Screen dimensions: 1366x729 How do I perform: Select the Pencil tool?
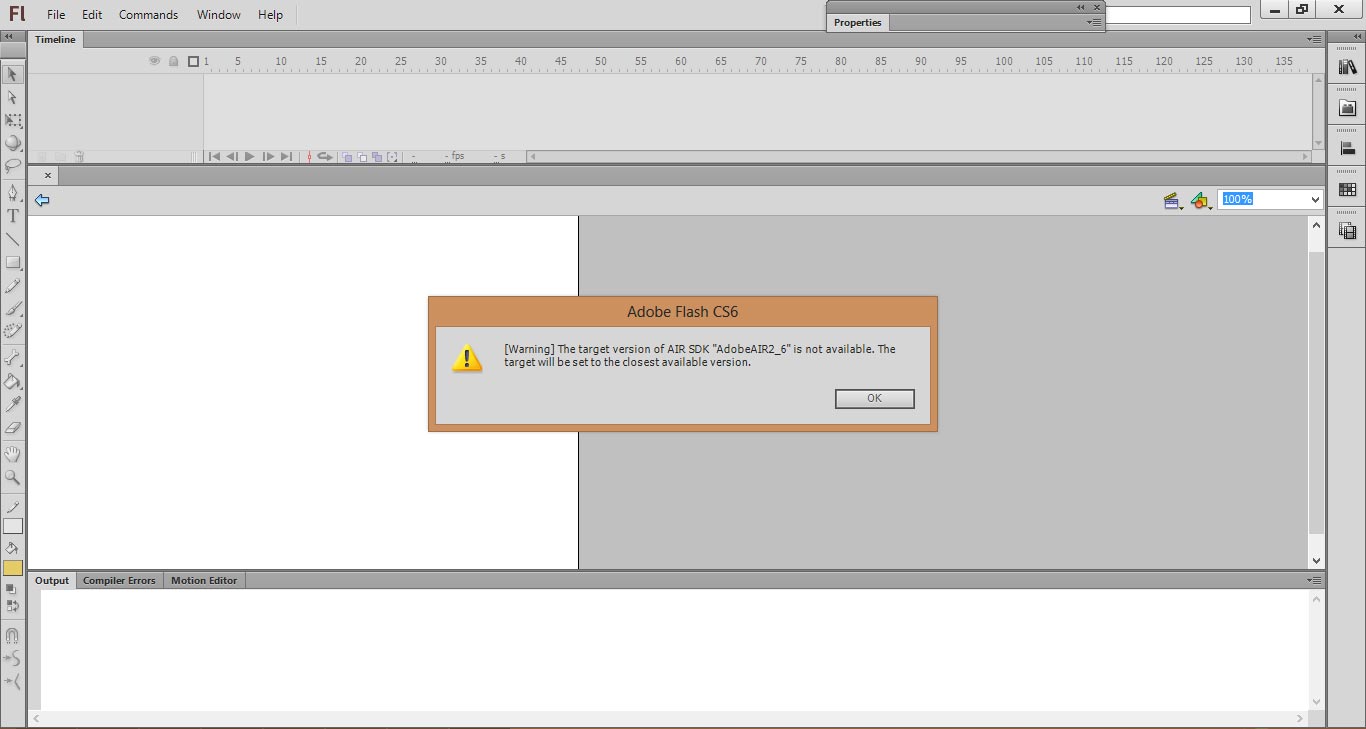[x=13, y=286]
